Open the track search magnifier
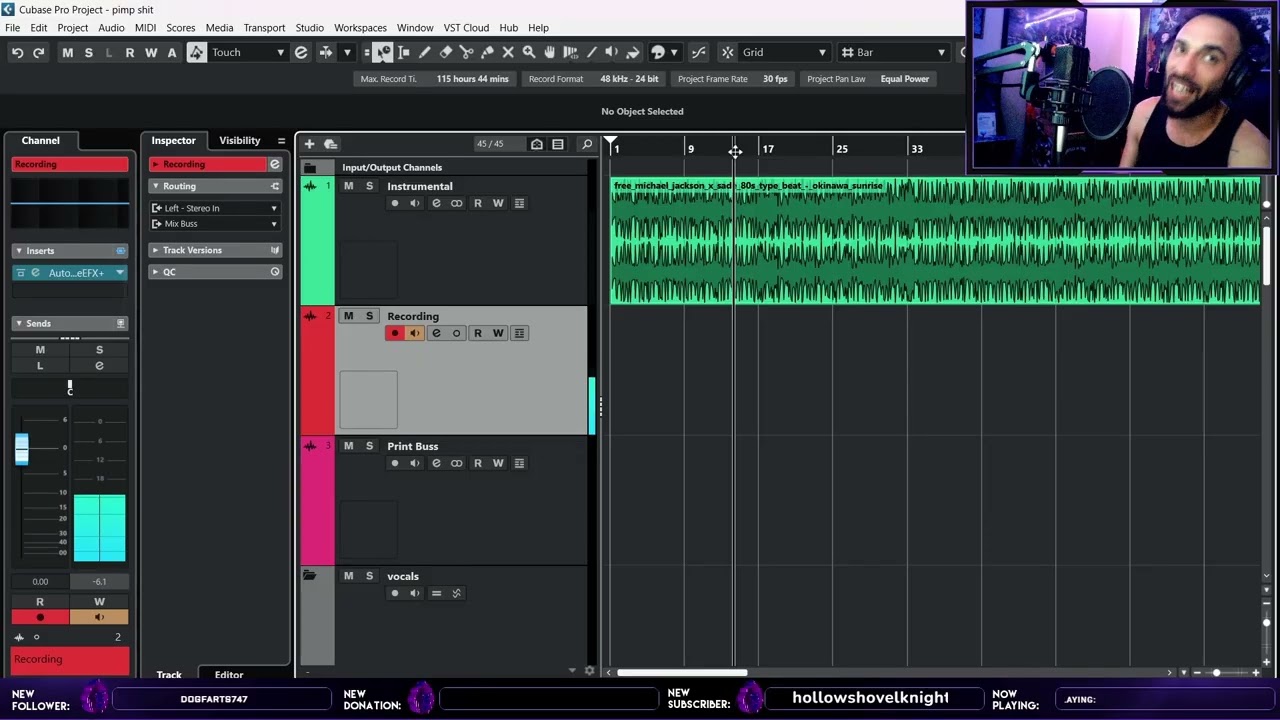 click(587, 144)
